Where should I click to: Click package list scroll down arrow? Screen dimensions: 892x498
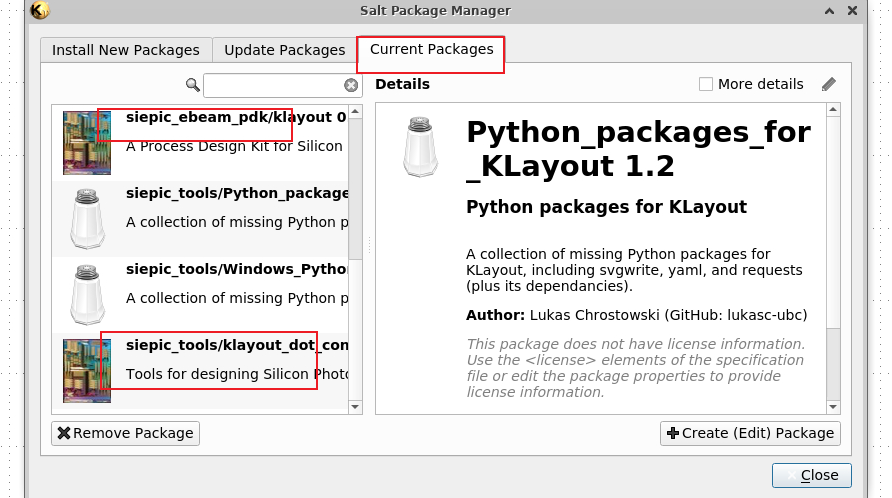(x=356, y=406)
